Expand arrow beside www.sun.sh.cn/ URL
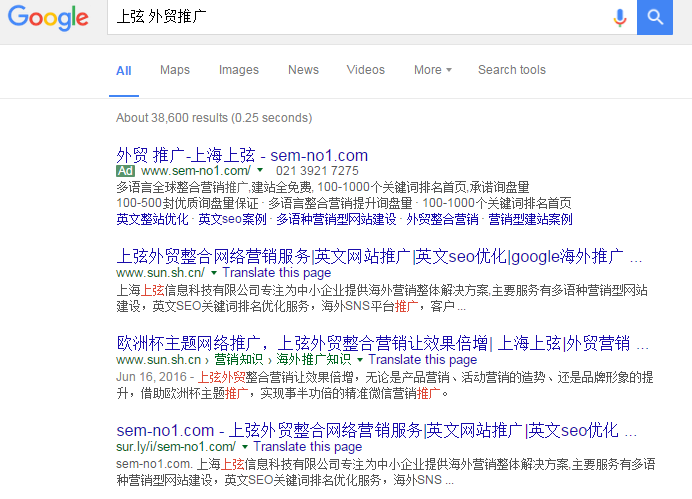692x499 pixels. 214,273
